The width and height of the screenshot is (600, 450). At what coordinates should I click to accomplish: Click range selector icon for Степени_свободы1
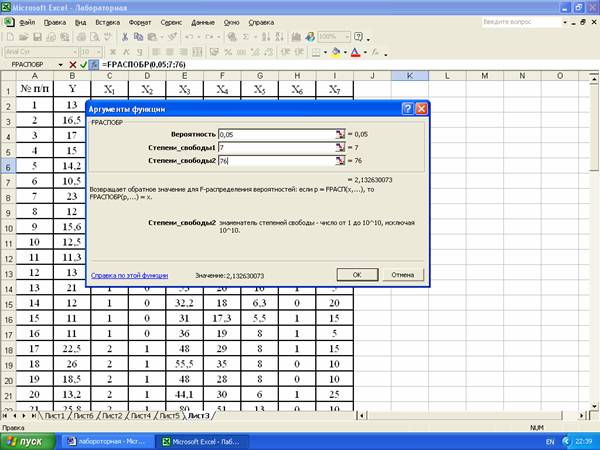click(341, 147)
